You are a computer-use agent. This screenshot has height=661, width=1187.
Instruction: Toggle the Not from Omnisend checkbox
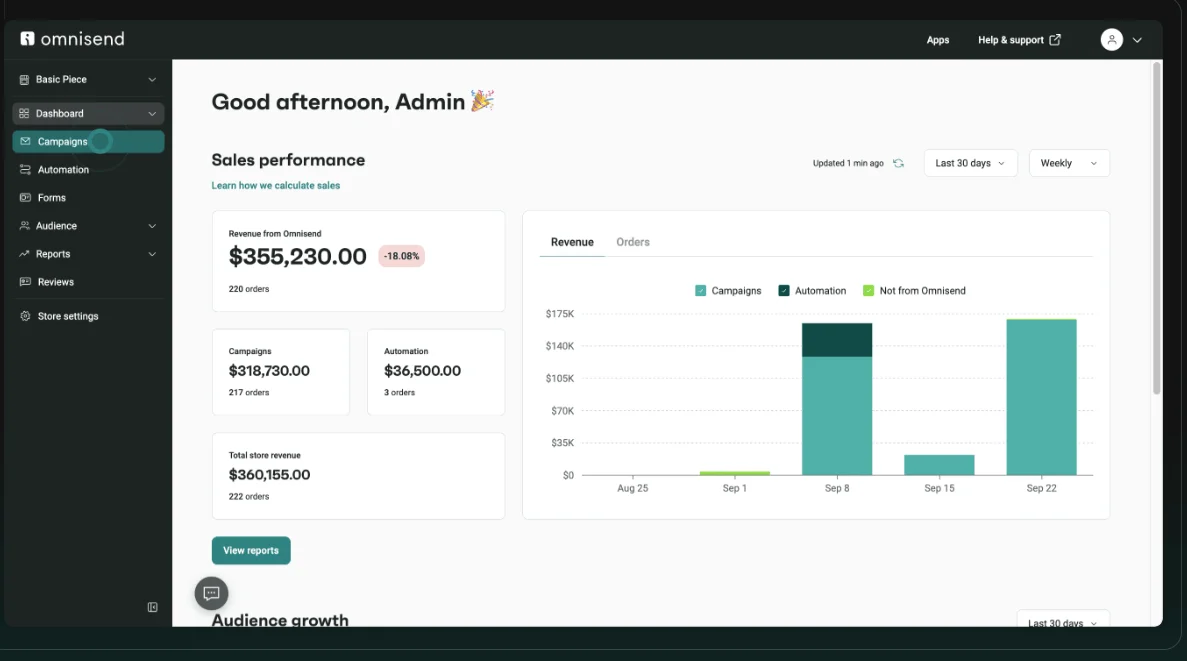(x=868, y=291)
